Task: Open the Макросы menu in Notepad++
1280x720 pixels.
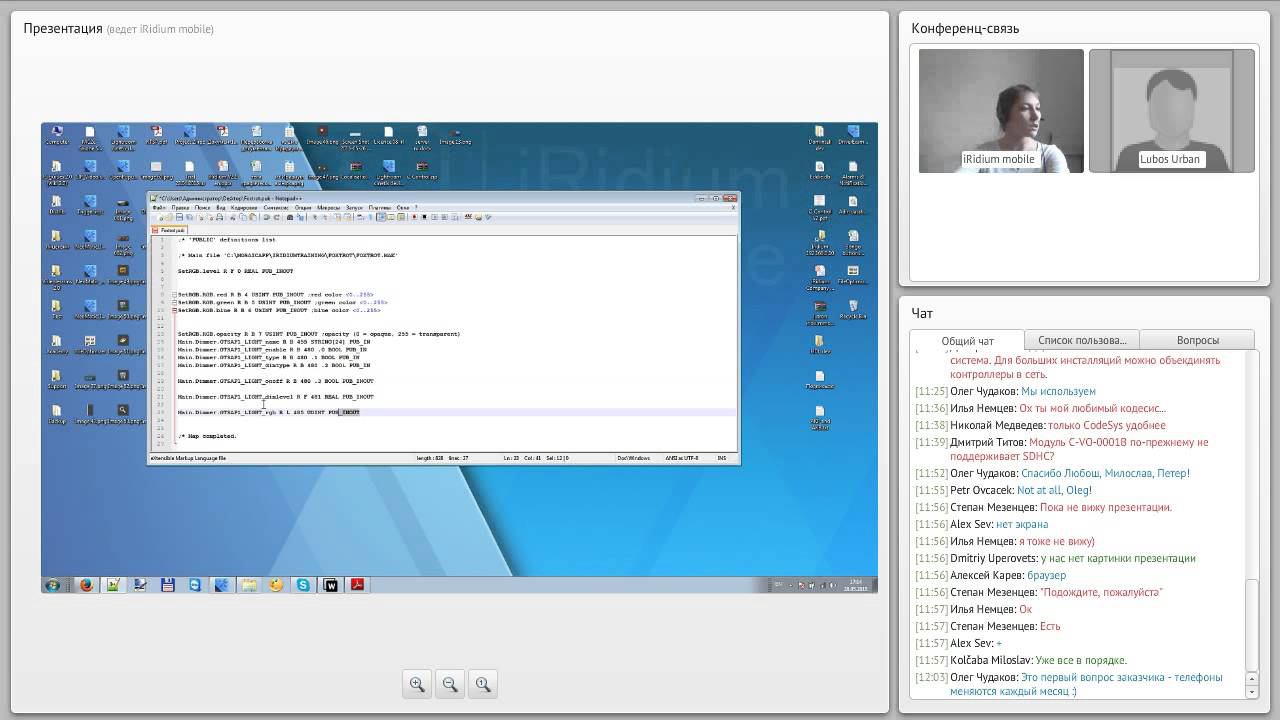Action: [x=329, y=208]
